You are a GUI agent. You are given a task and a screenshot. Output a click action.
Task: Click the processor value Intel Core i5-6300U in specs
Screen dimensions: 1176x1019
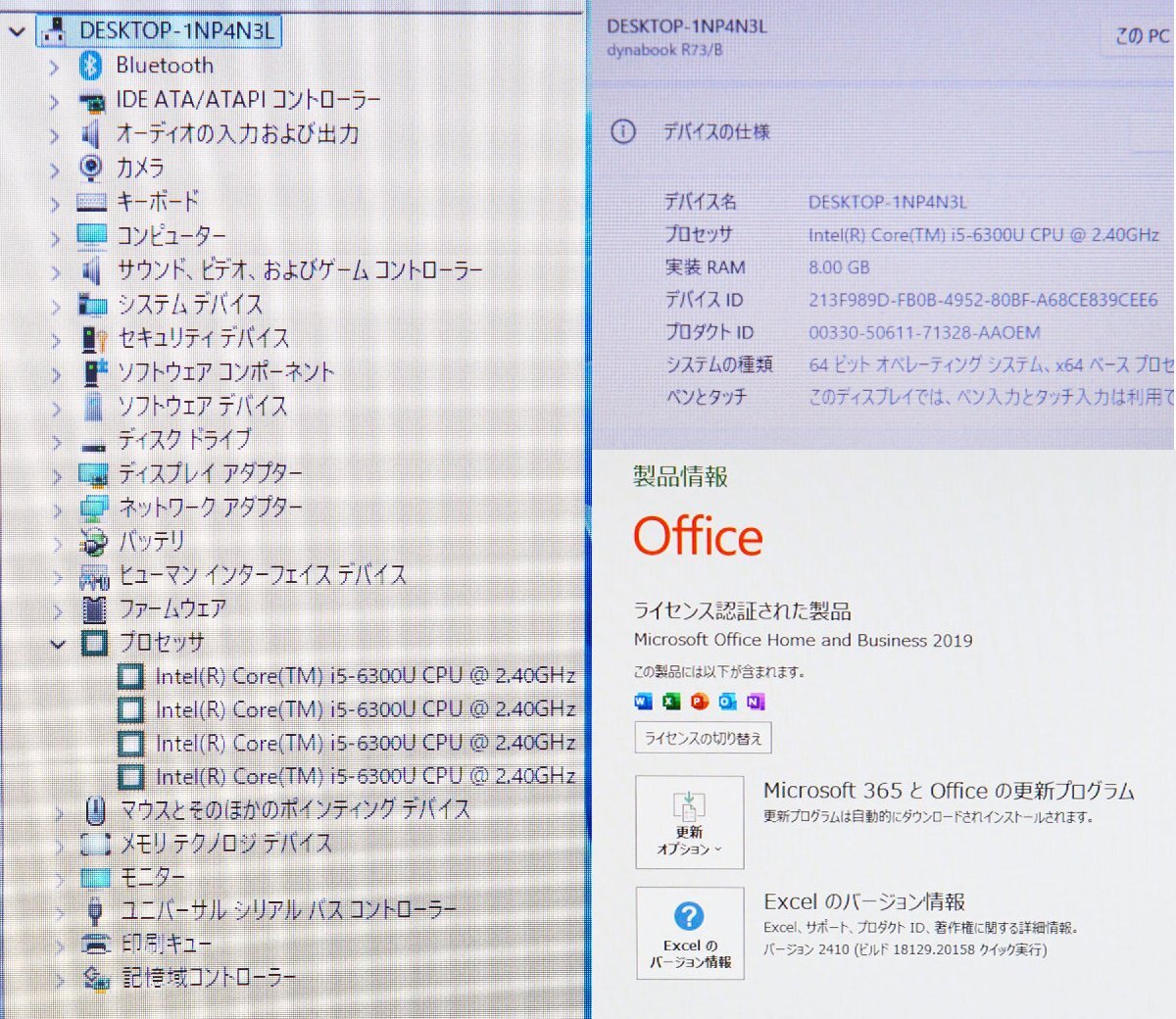(983, 235)
